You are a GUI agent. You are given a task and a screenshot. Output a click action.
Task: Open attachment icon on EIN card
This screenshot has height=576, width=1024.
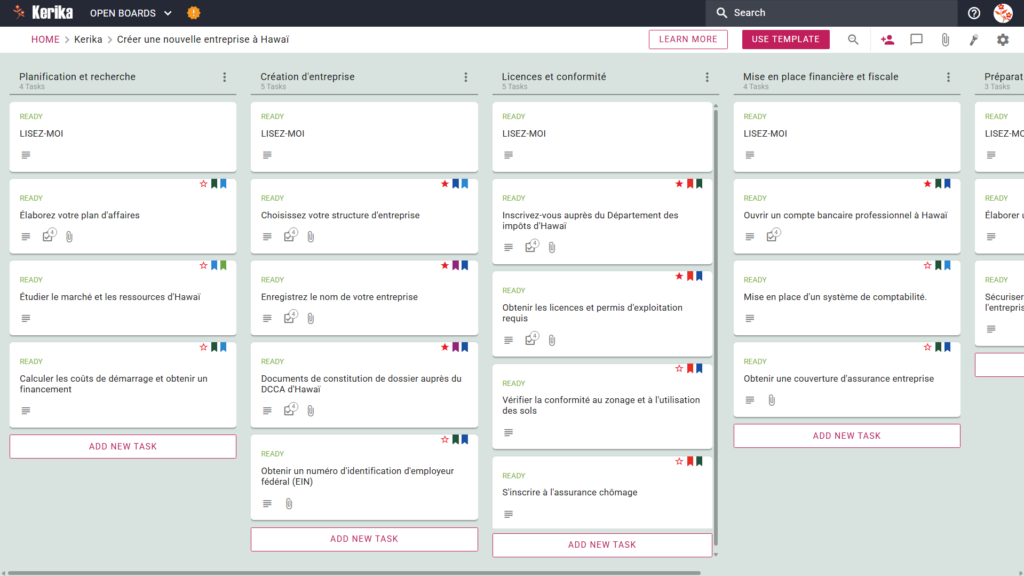point(289,504)
